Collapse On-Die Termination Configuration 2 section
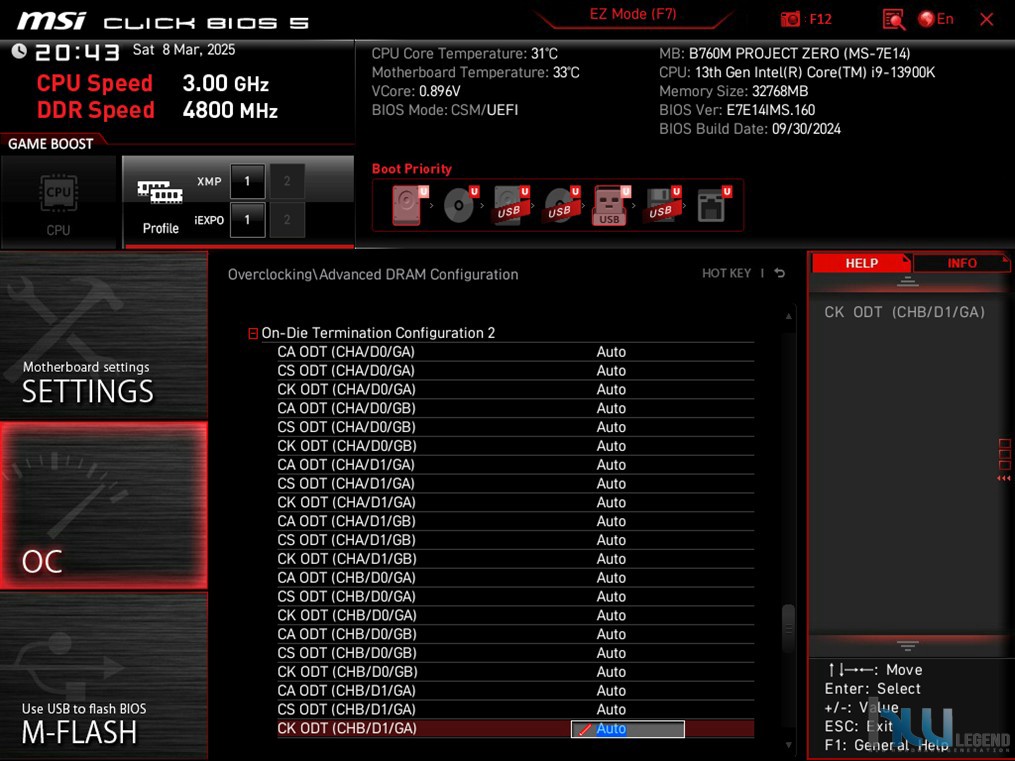This screenshot has width=1015, height=761. tap(253, 333)
